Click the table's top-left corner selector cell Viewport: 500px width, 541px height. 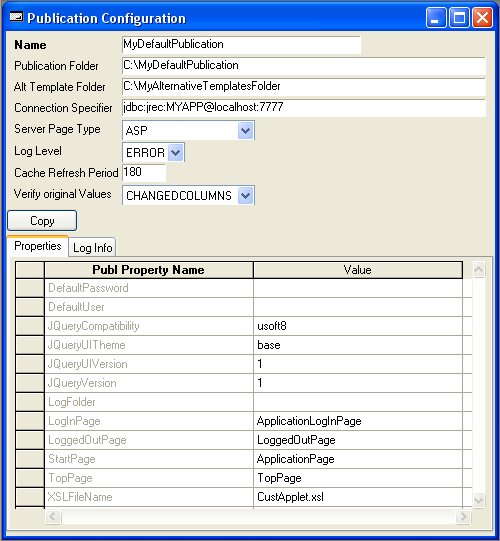[30, 270]
